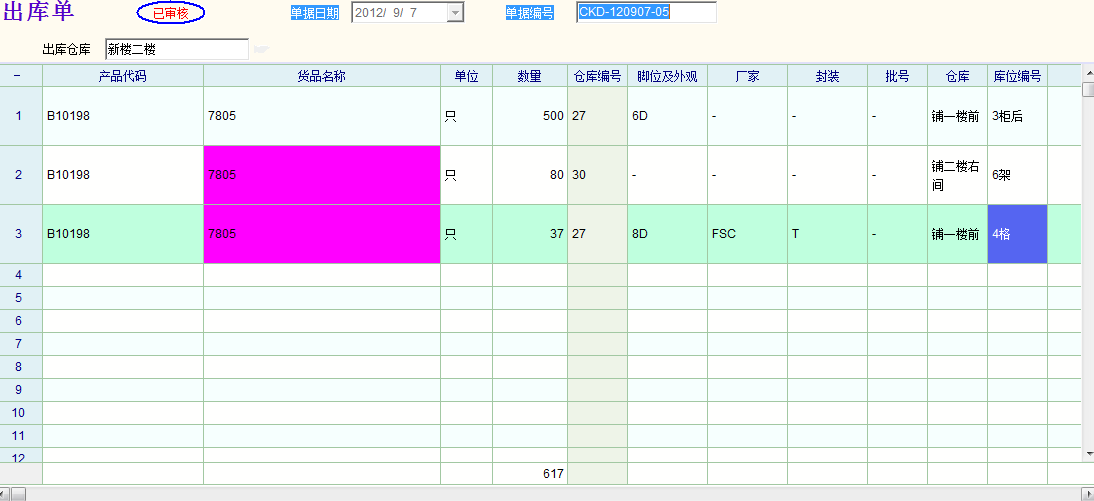Click the blue highlighted 4格 cell
1094x501 pixels.
pyautogui.click(x=1016, y=234)
